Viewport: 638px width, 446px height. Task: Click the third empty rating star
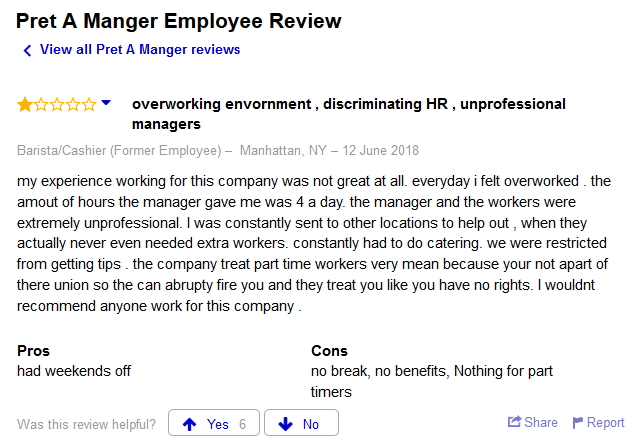[x=57, y=103]
